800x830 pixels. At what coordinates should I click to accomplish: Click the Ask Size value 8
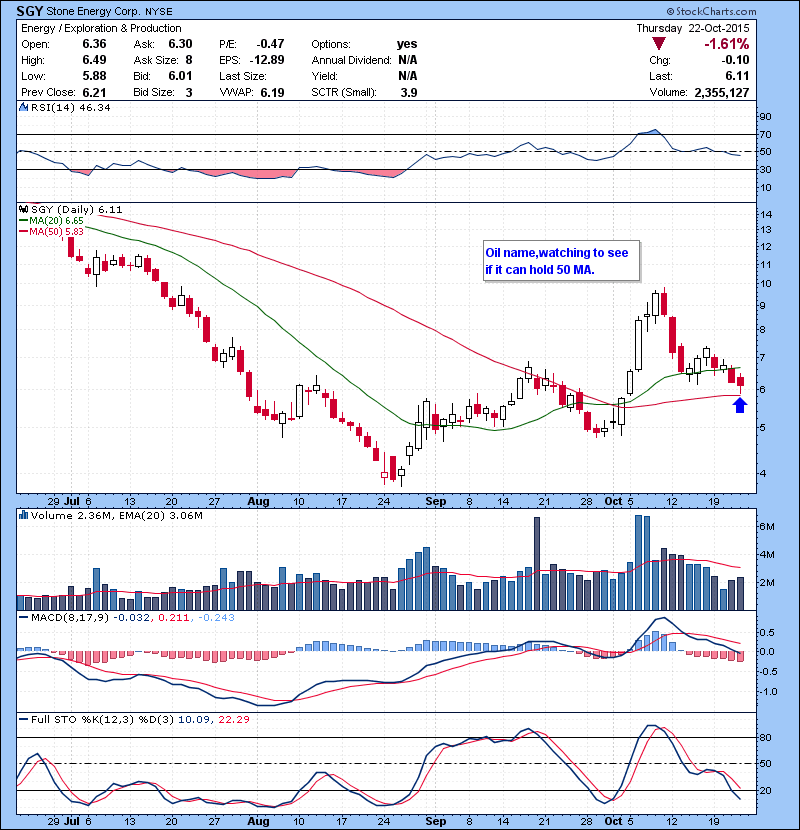(x=189, y=60)
